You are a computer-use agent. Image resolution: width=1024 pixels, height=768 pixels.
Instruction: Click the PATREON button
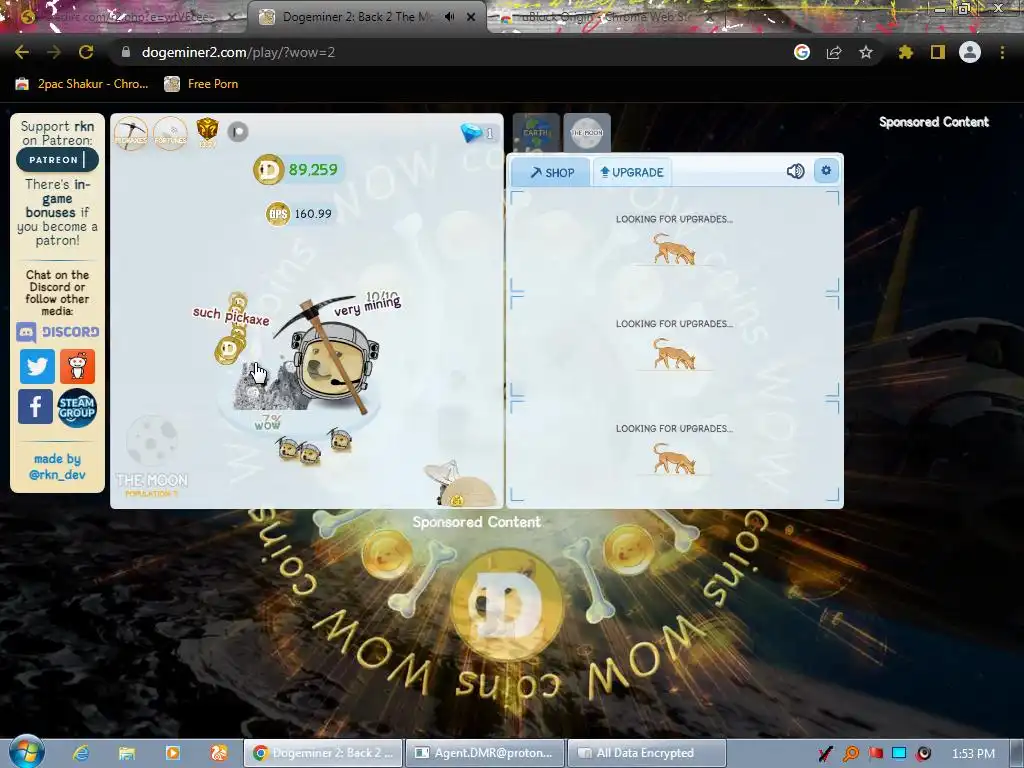coord(57,160)
